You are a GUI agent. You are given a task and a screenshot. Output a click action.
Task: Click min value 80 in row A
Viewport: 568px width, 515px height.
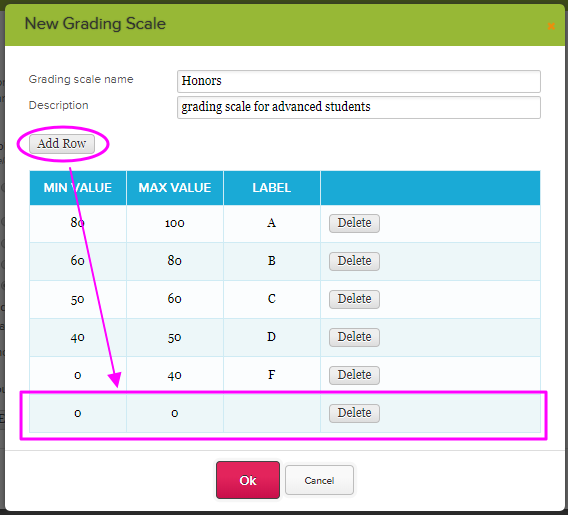click(78, 223)
